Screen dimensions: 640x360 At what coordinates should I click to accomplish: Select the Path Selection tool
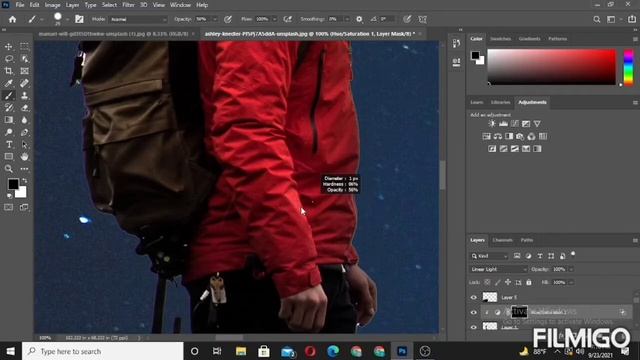[24, 144]
